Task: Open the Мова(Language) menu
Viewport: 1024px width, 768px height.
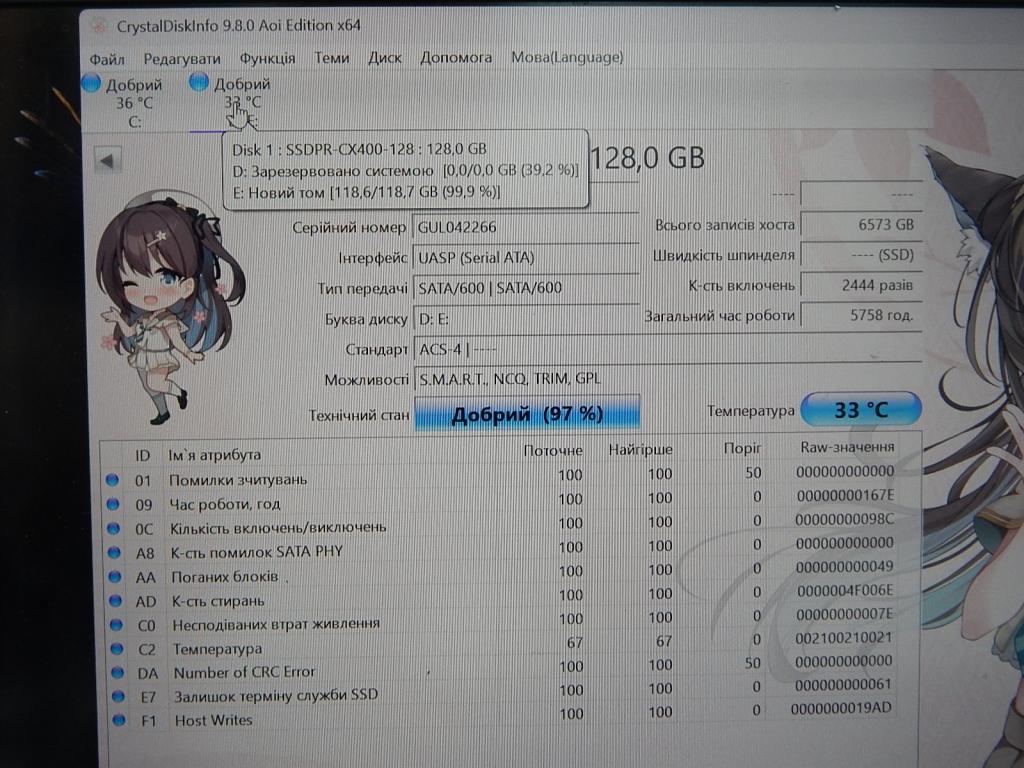Action: (567, 57)
